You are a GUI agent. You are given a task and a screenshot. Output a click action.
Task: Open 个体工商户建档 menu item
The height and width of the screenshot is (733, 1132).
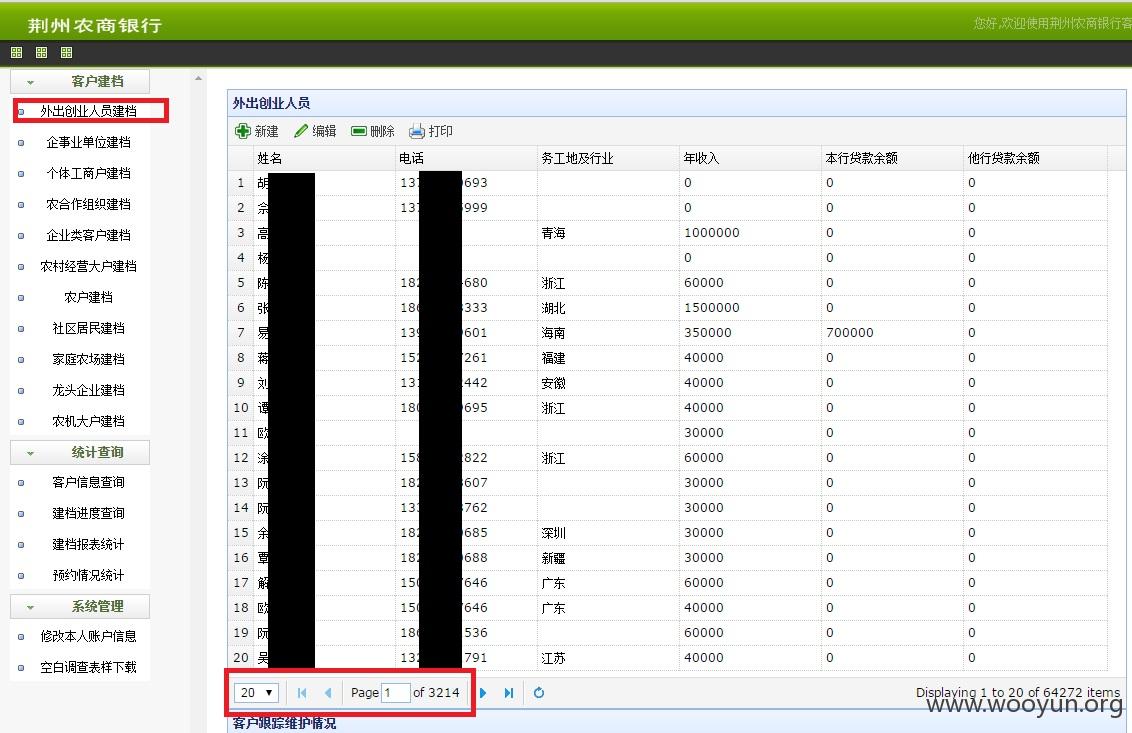tap(88, 173)
